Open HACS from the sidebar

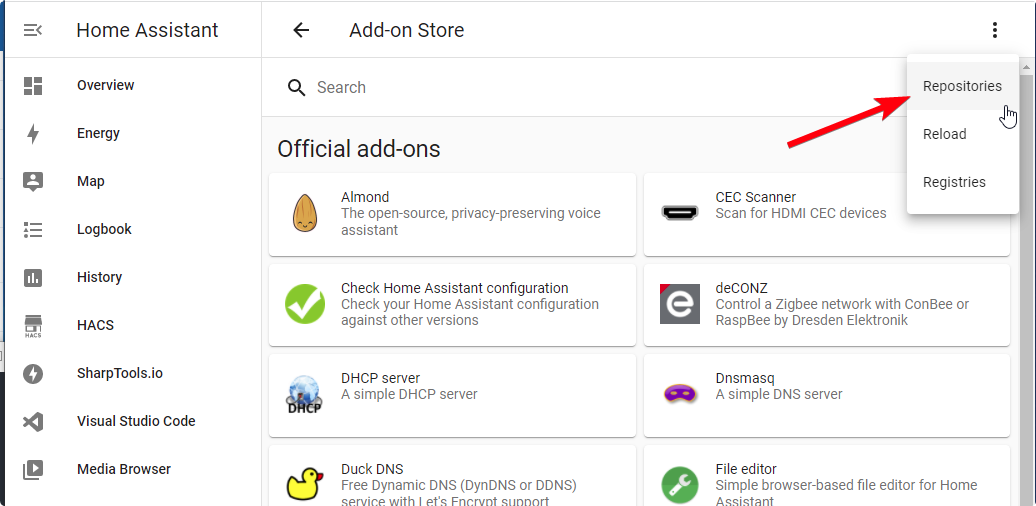tap(133, 326)
